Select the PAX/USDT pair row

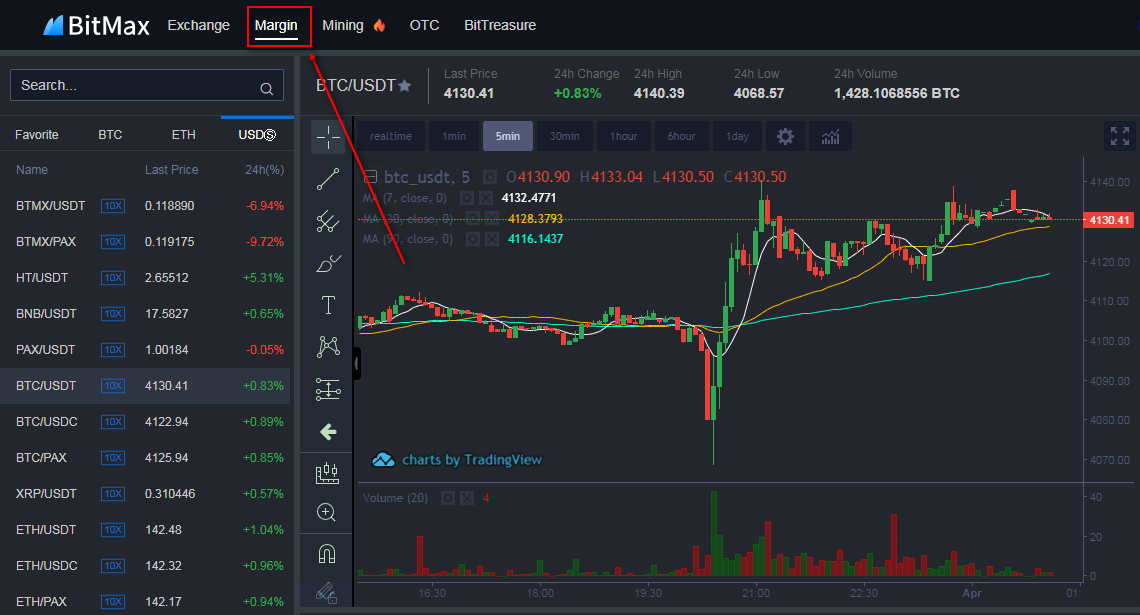point(145,350)
